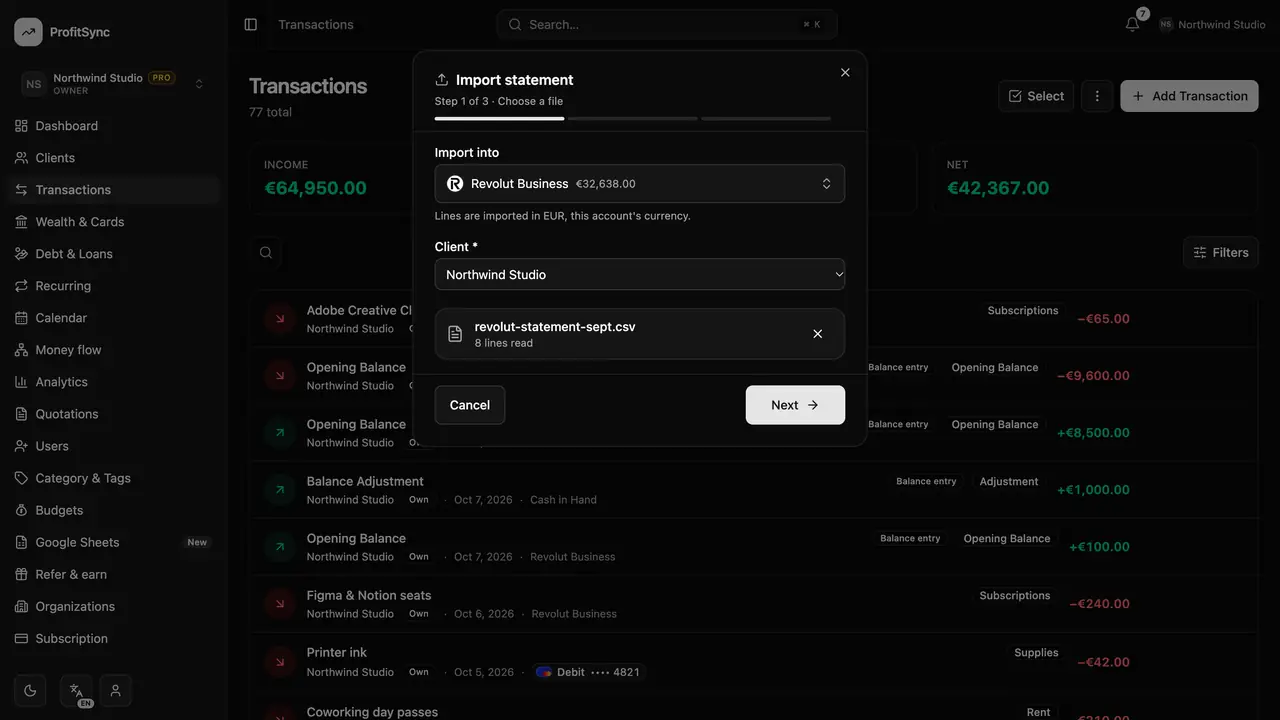The height and width of the screenshot is (720, 1280).
Task: Open language switcher icon
Action: tap(77, 690)
